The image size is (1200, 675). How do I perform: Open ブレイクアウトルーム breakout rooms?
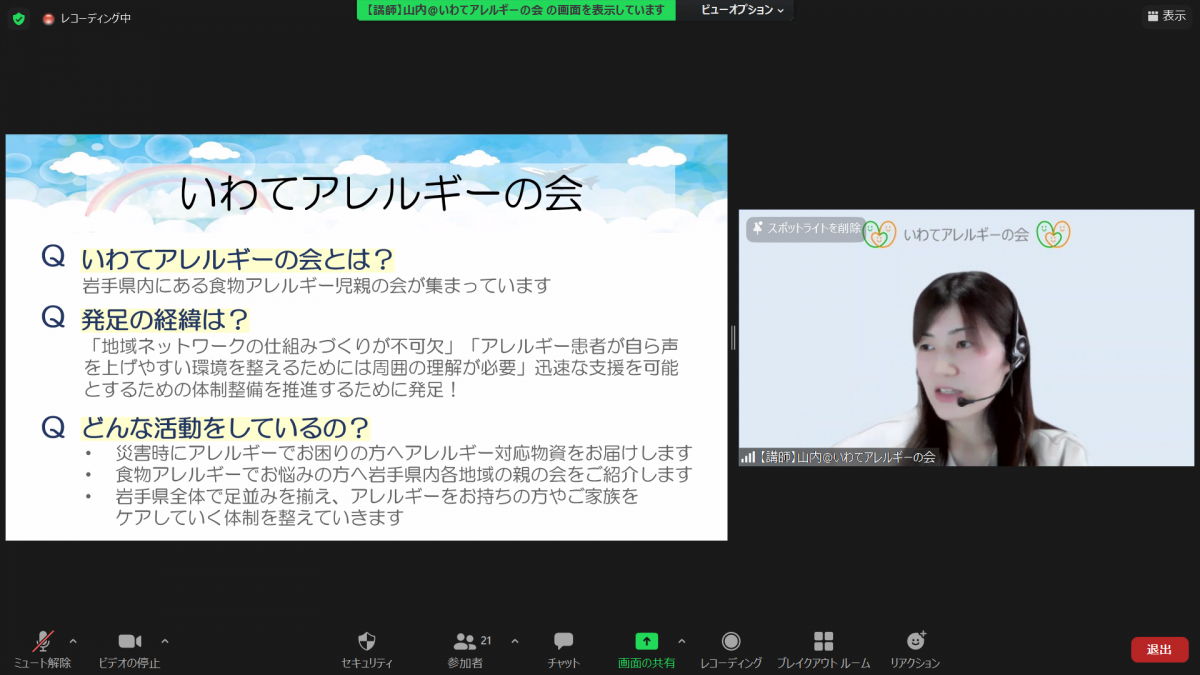click(x=823, y=649)
